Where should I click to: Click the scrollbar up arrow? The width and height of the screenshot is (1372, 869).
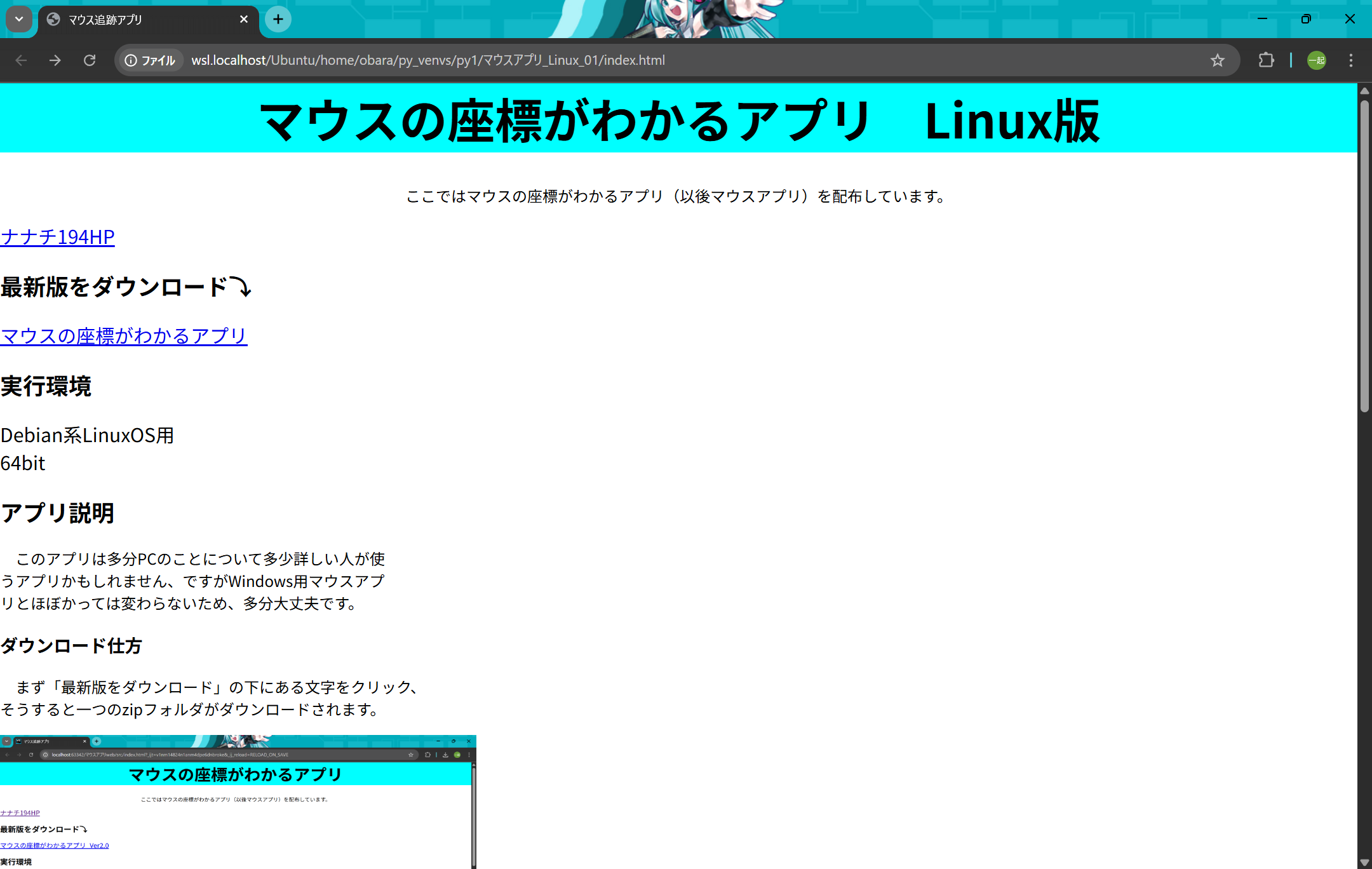(x=1364, y=91)
